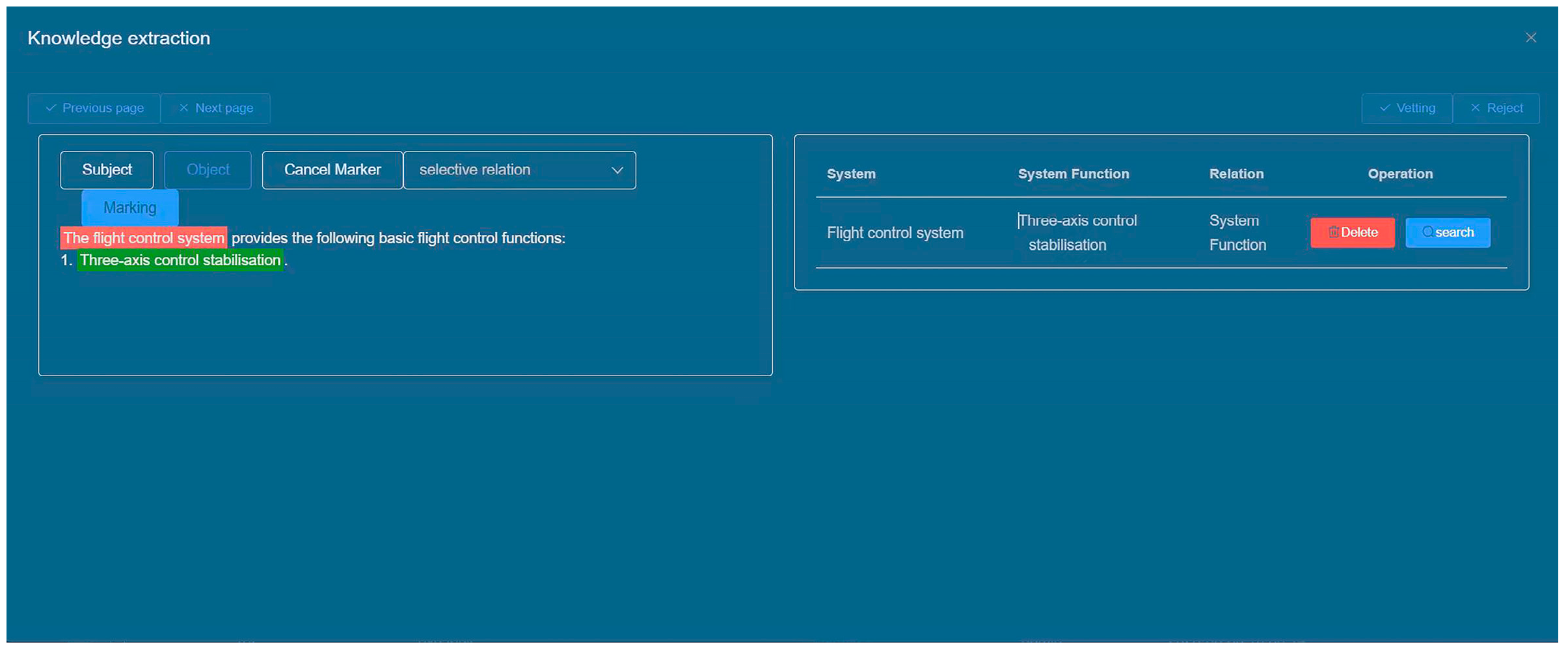Image resolution: width=1568 pixels, height=651 pixels.
Task: Click 'provides the following basic flight control functions:' text
Action: click(x=398, y=238)
